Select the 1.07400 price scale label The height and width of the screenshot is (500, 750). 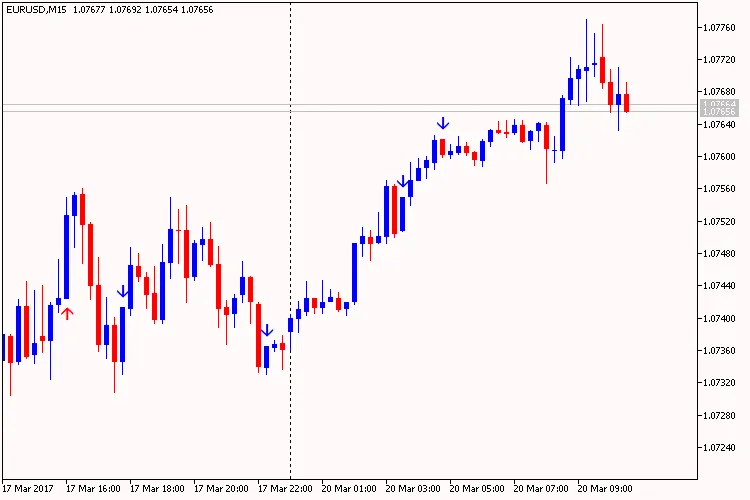720,319
